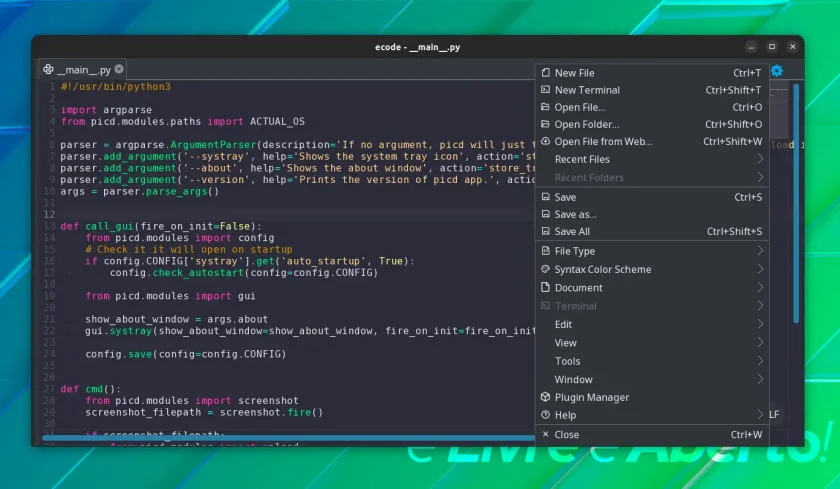
Task: Expand the View submenu arrow
Action: (x=760, y=342)
